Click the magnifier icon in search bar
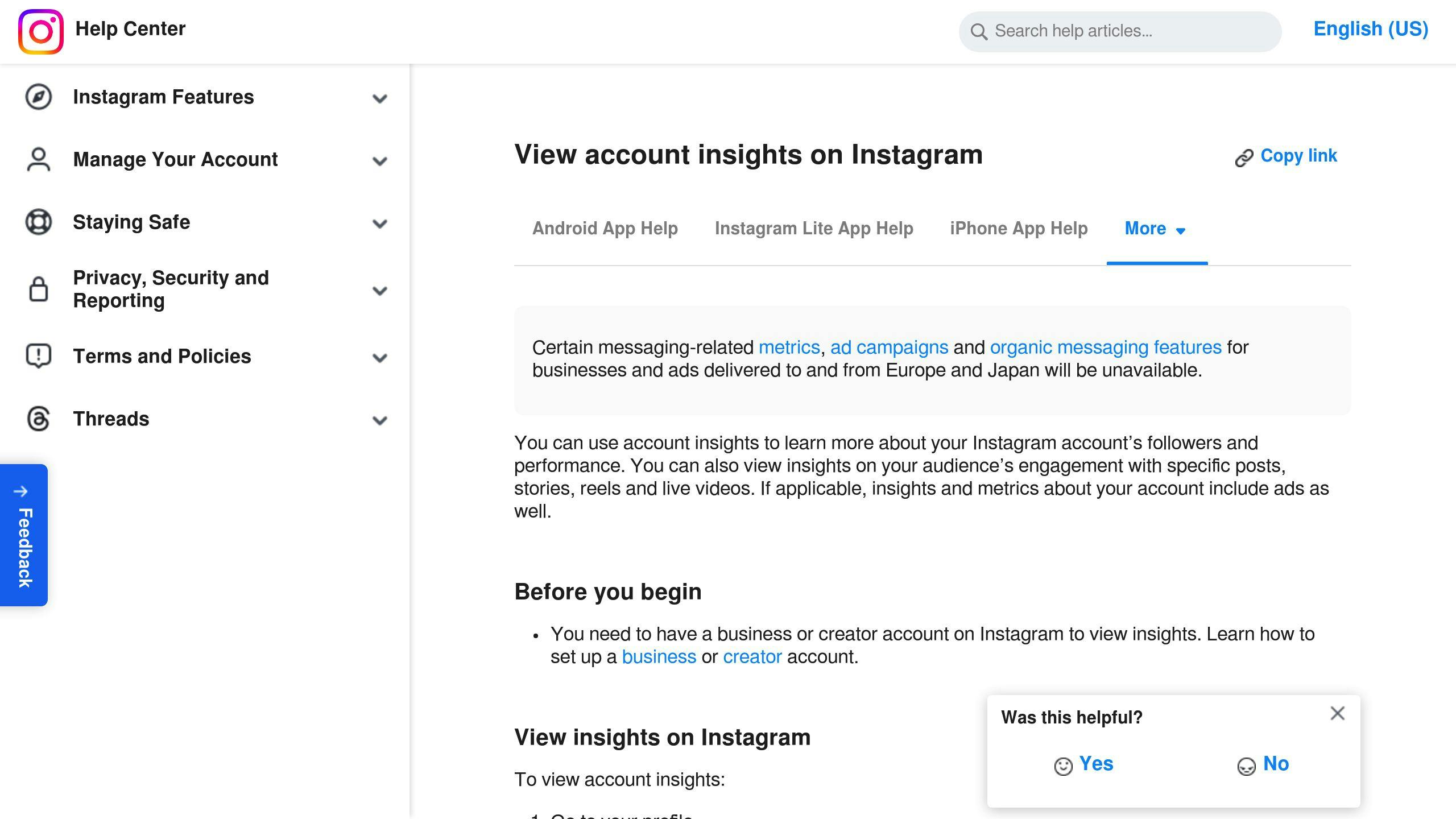This screenshot has height=819, width=1456. coord(978,31)
